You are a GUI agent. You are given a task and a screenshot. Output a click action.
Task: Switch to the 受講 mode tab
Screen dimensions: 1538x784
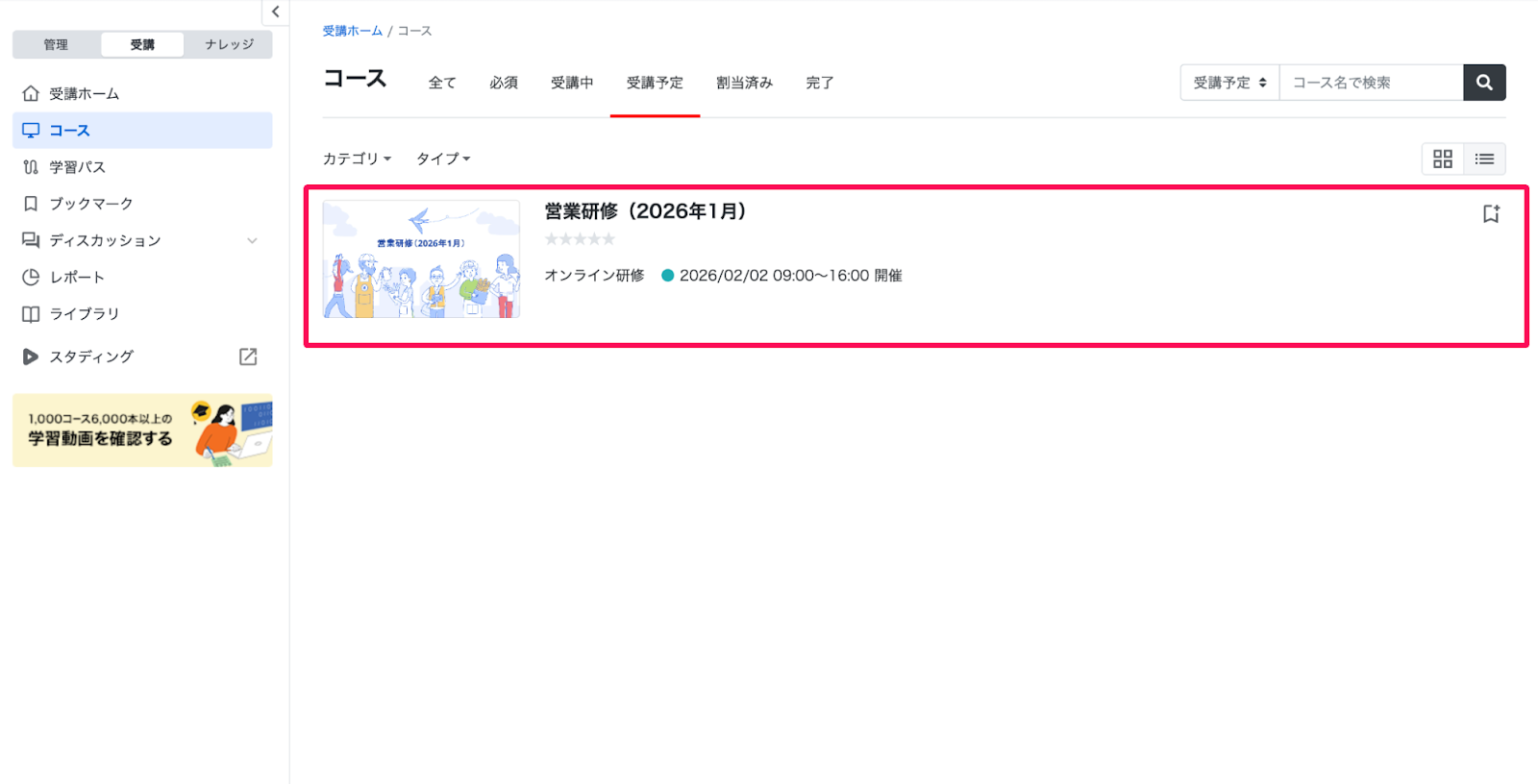142,44
